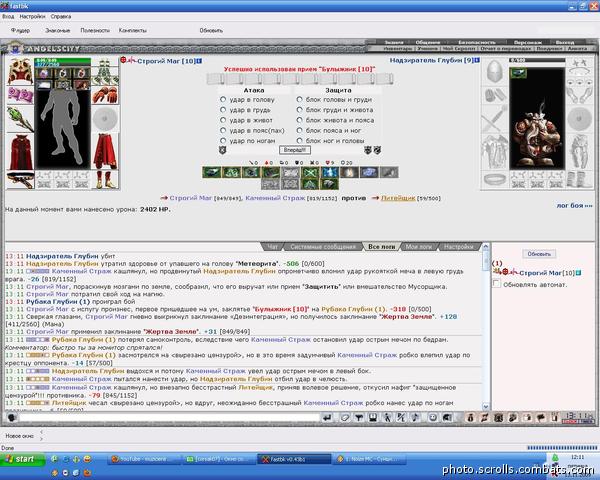
Task: Select attack option "удар в живот"
Action: (x=223, y=120)
